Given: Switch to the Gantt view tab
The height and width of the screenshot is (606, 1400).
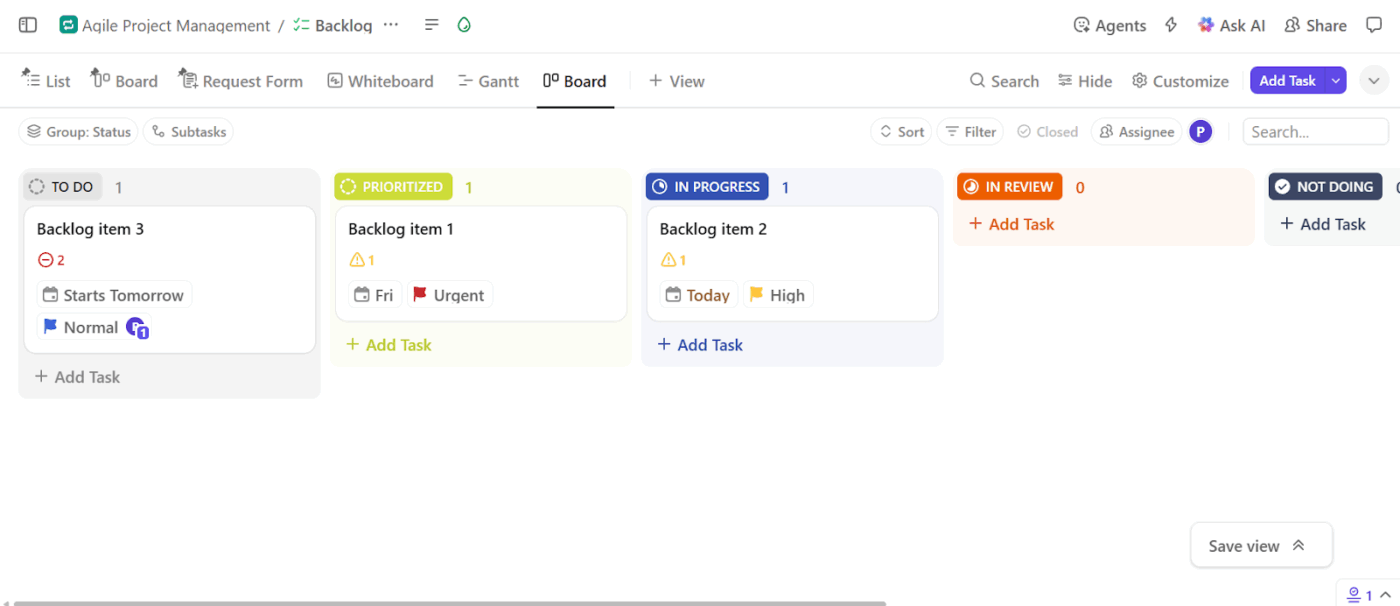Looking at the screenshot, I should 488,80.
